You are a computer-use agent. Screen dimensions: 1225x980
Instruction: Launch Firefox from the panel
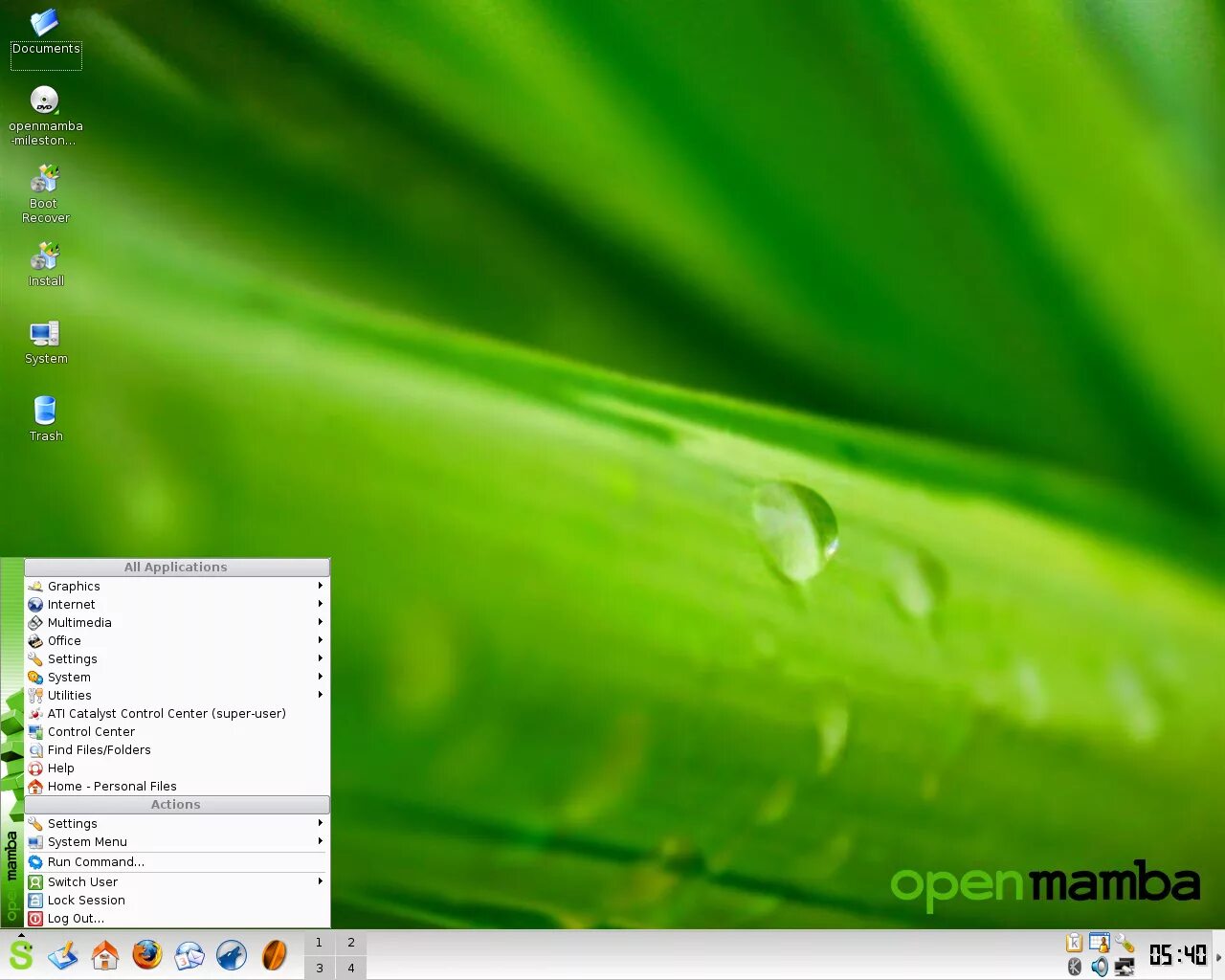coord(147,955)
